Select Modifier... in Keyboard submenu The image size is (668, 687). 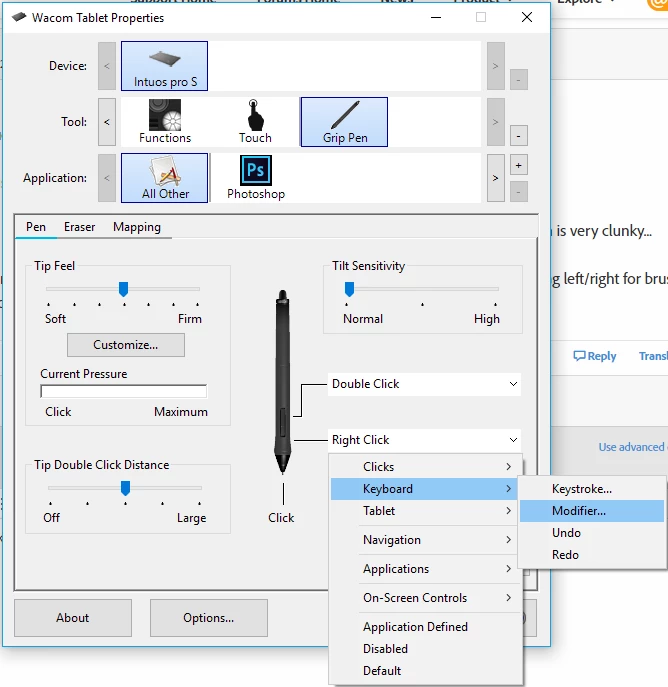click(x=592, y=511)
